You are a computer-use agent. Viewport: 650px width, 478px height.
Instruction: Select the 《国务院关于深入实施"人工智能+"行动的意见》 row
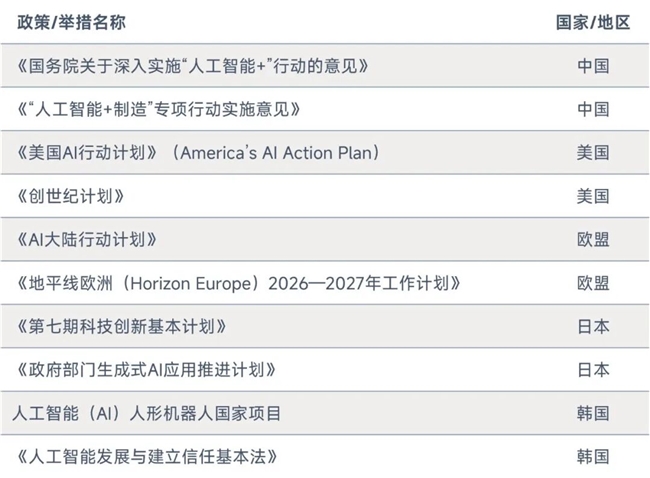325,66
